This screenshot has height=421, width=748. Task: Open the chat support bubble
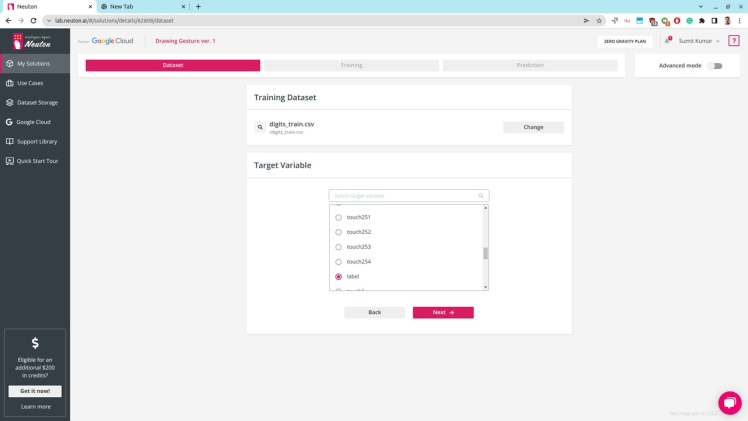[x=730, y=403]
